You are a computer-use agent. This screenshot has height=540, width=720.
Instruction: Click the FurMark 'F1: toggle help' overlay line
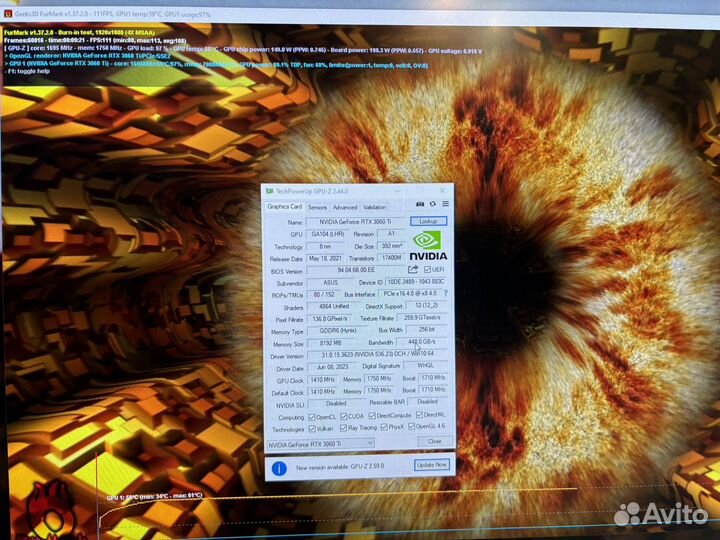click(29, 71)
